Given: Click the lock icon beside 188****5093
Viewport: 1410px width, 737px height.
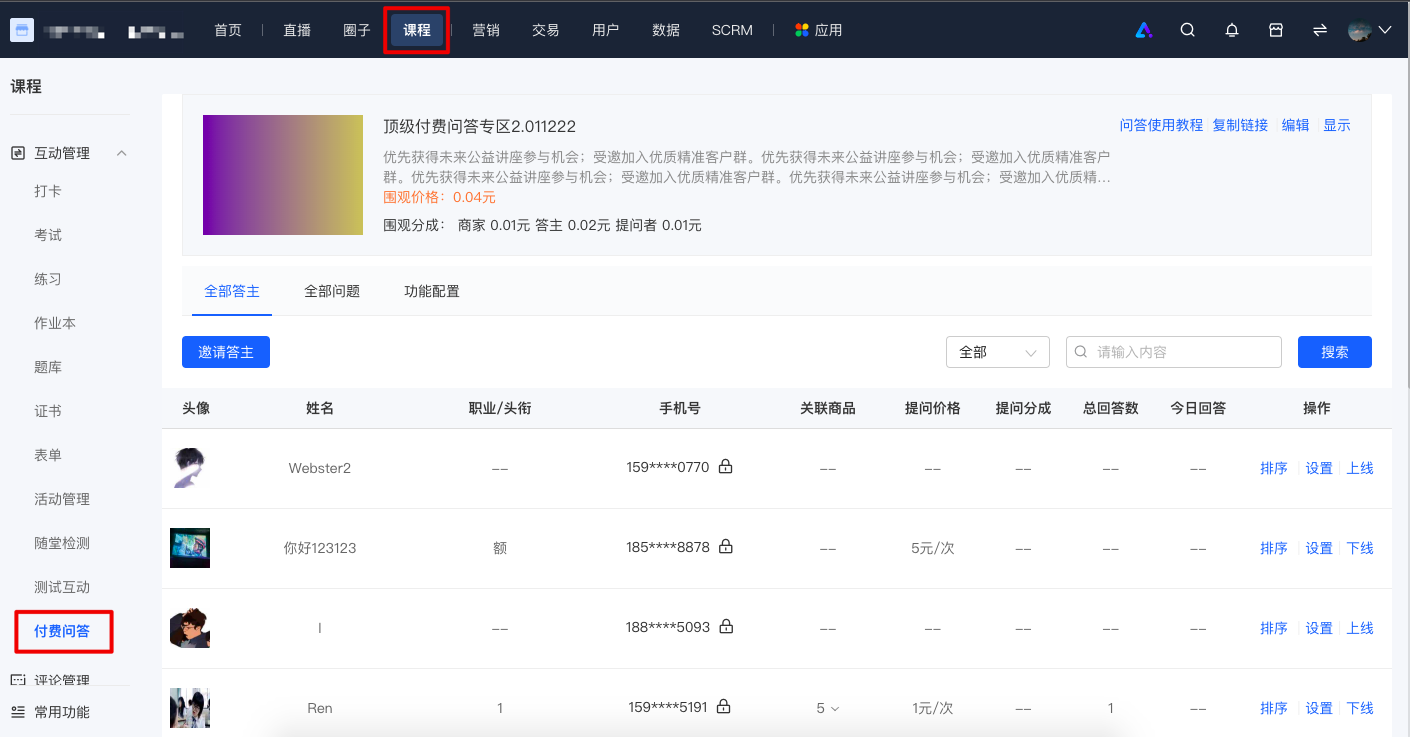Looking at the screenshot, I should [x=726, y=627].
